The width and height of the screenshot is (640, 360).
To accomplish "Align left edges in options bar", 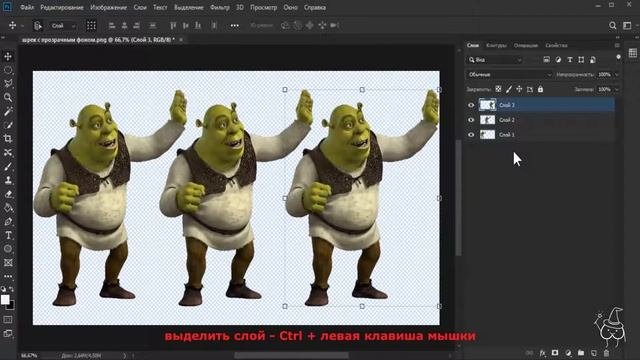I will [111, 25].
